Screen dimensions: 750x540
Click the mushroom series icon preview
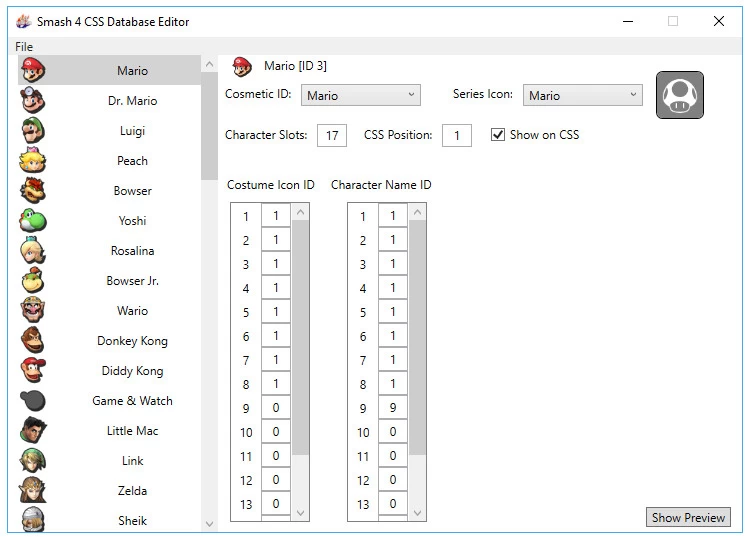(x=680, y=95)
